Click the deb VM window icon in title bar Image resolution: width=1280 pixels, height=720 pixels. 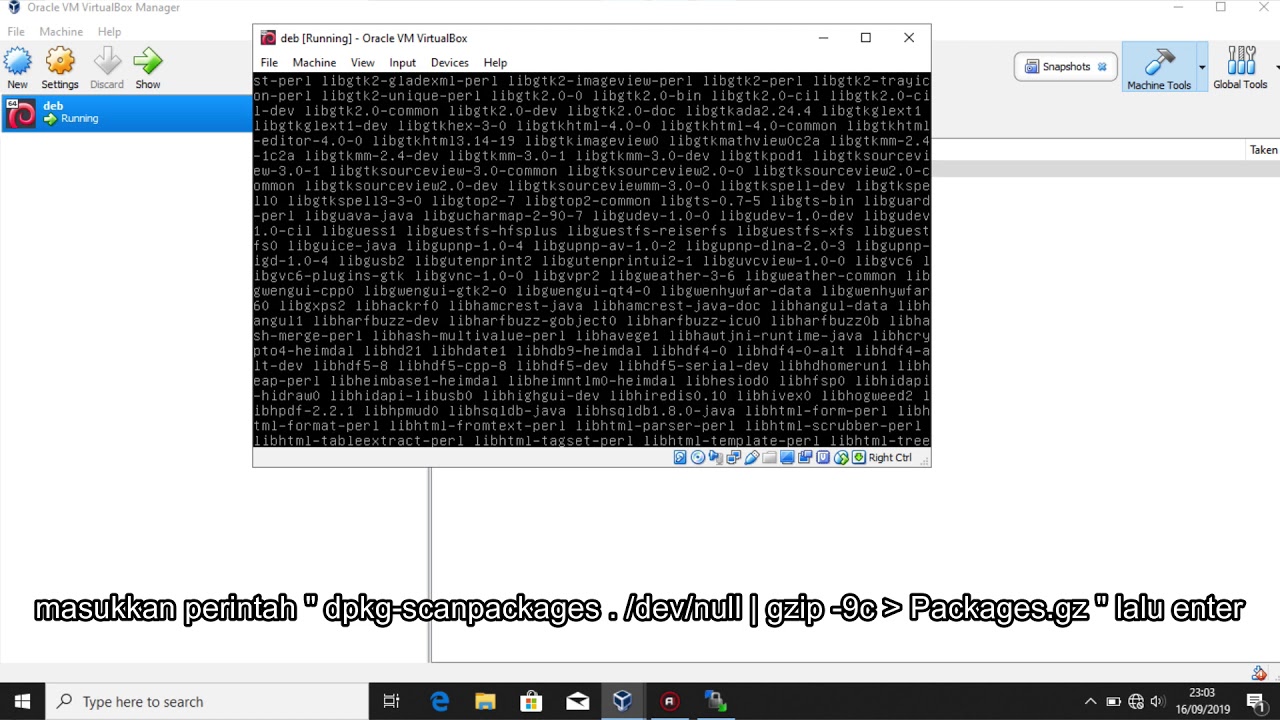(268, 38)
